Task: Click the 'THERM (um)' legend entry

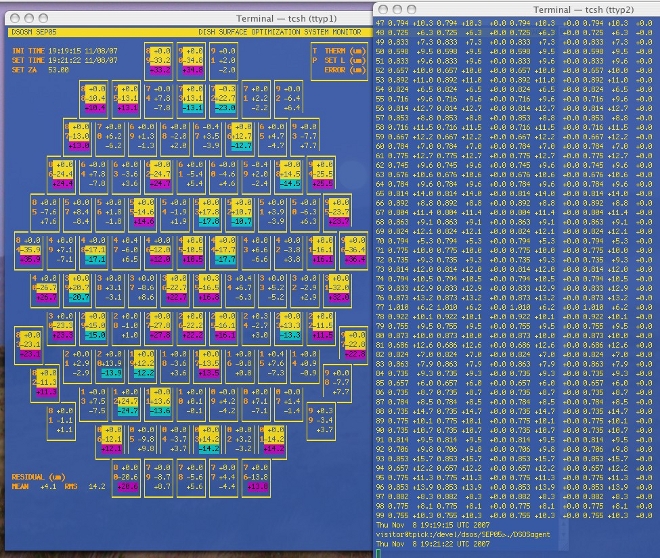Action: 345,51
